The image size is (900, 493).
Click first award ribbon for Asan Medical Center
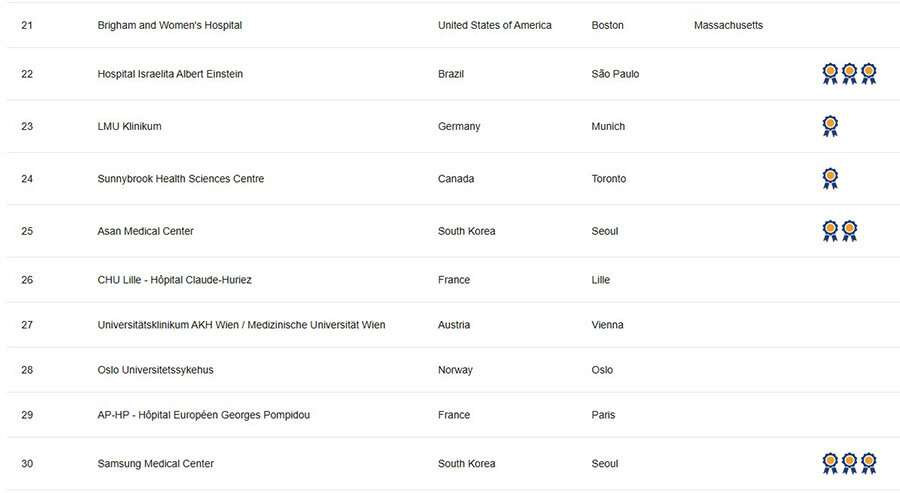pos(830,231)
